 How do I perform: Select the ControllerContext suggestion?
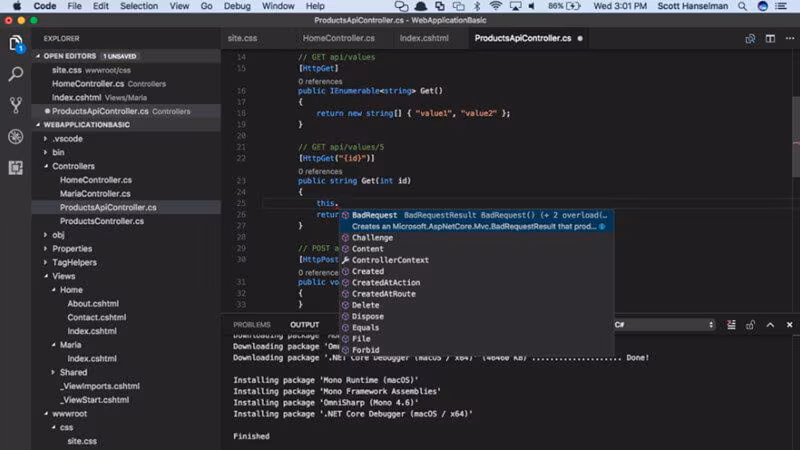tap(477, 260)
